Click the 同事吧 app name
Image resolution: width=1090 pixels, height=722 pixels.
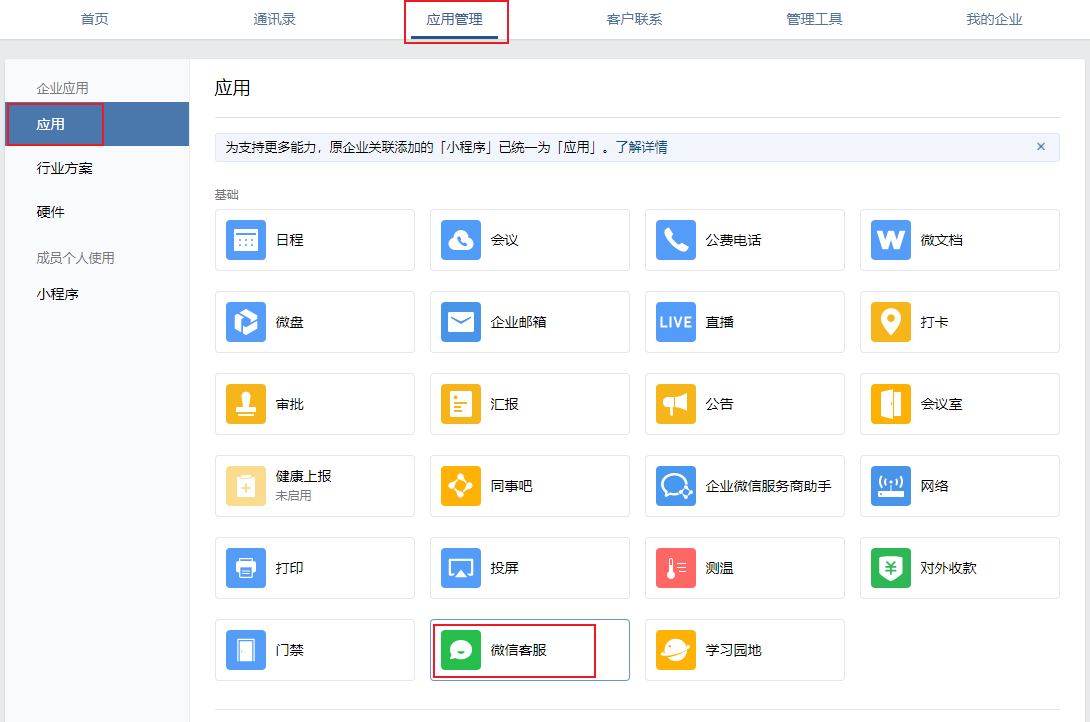coord(512,486)
